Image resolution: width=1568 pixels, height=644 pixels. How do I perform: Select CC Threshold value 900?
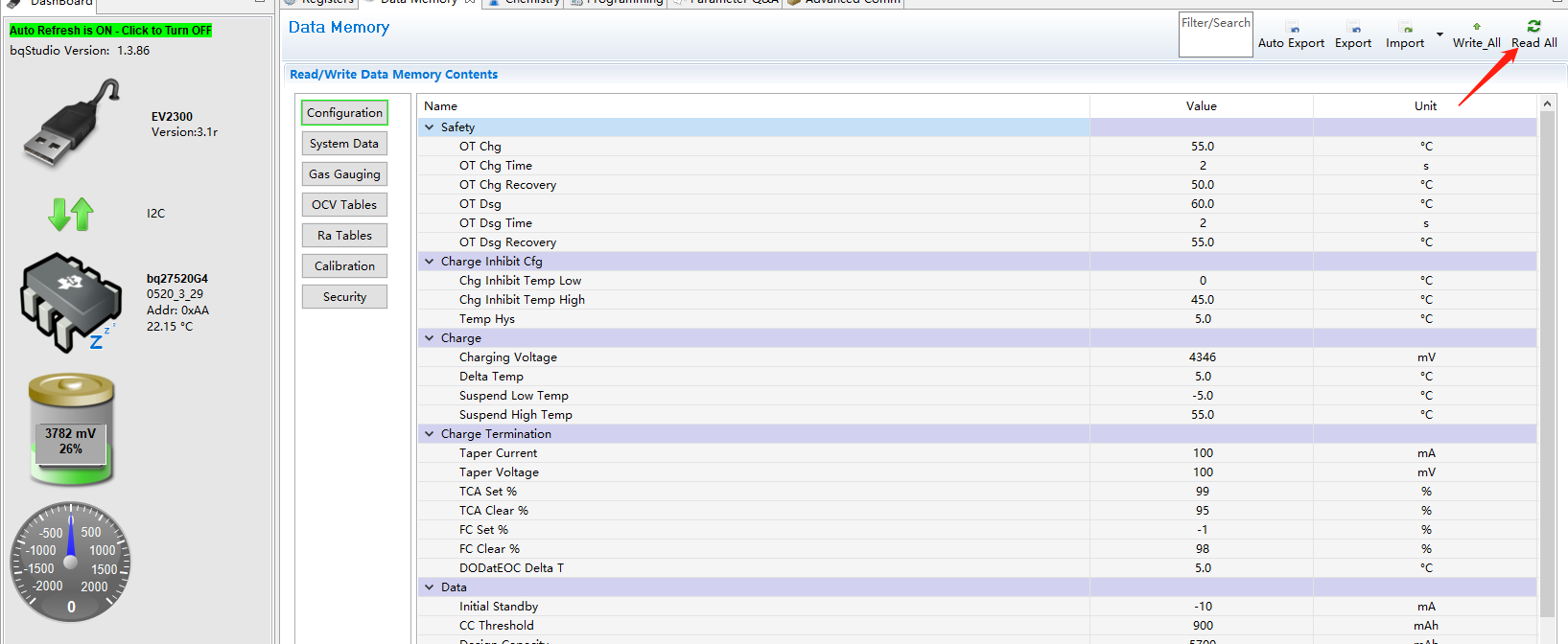(1202, 626)
